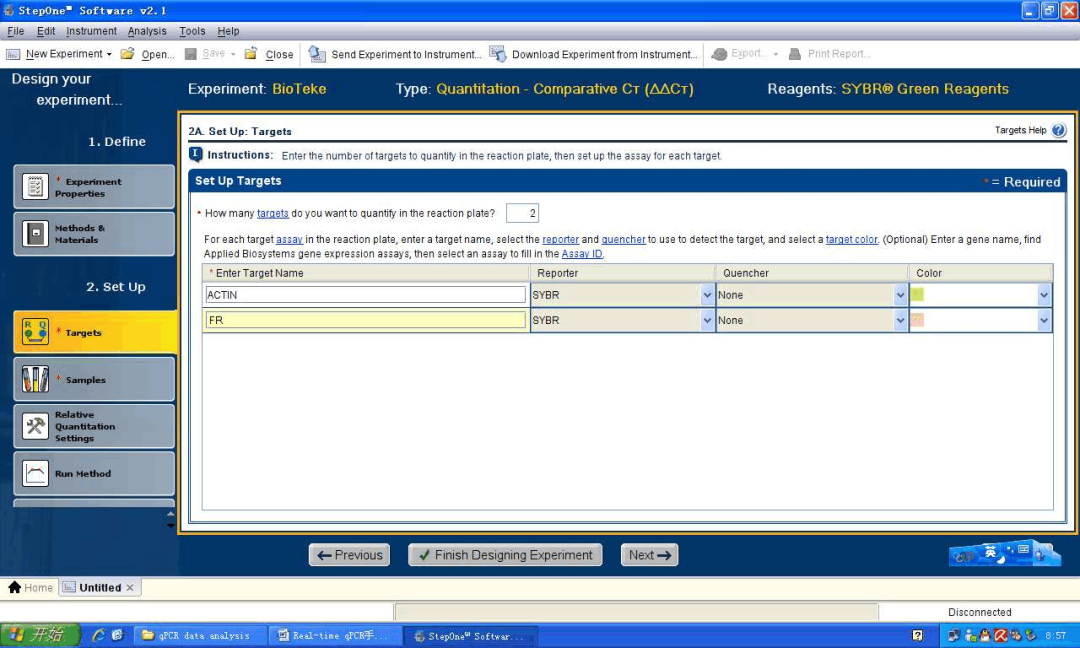
Task: Click the FR target name field
Action: [x=365, y=321]
